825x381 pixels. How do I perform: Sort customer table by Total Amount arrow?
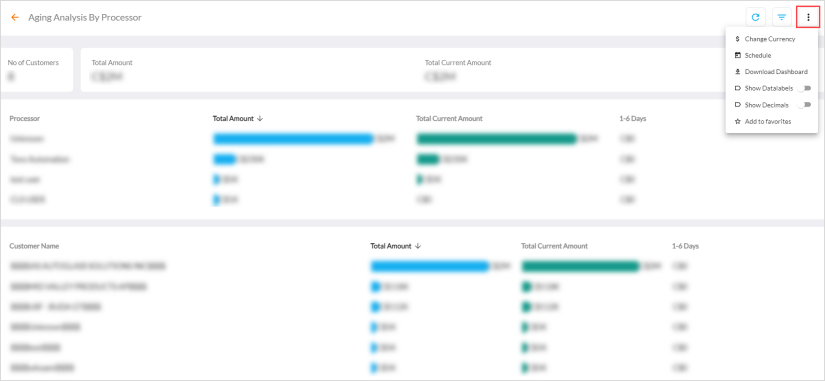(418, 246)
